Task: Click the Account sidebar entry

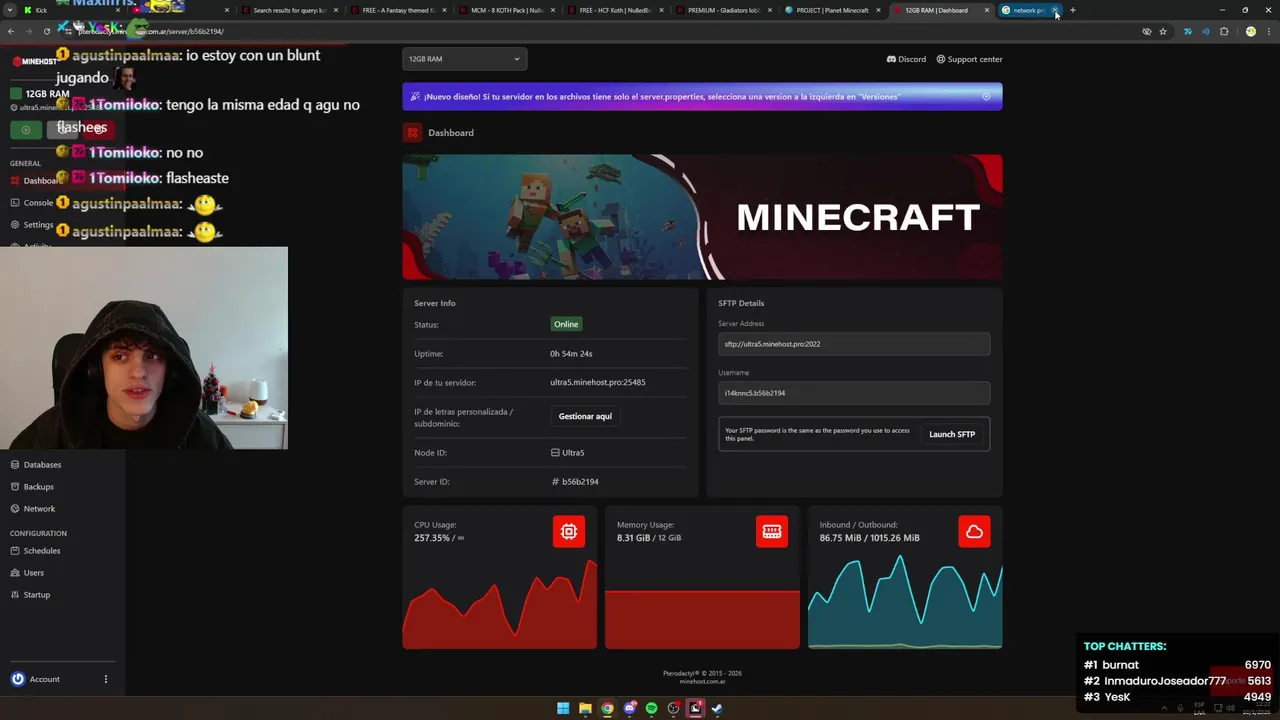Action: [62, 679]
